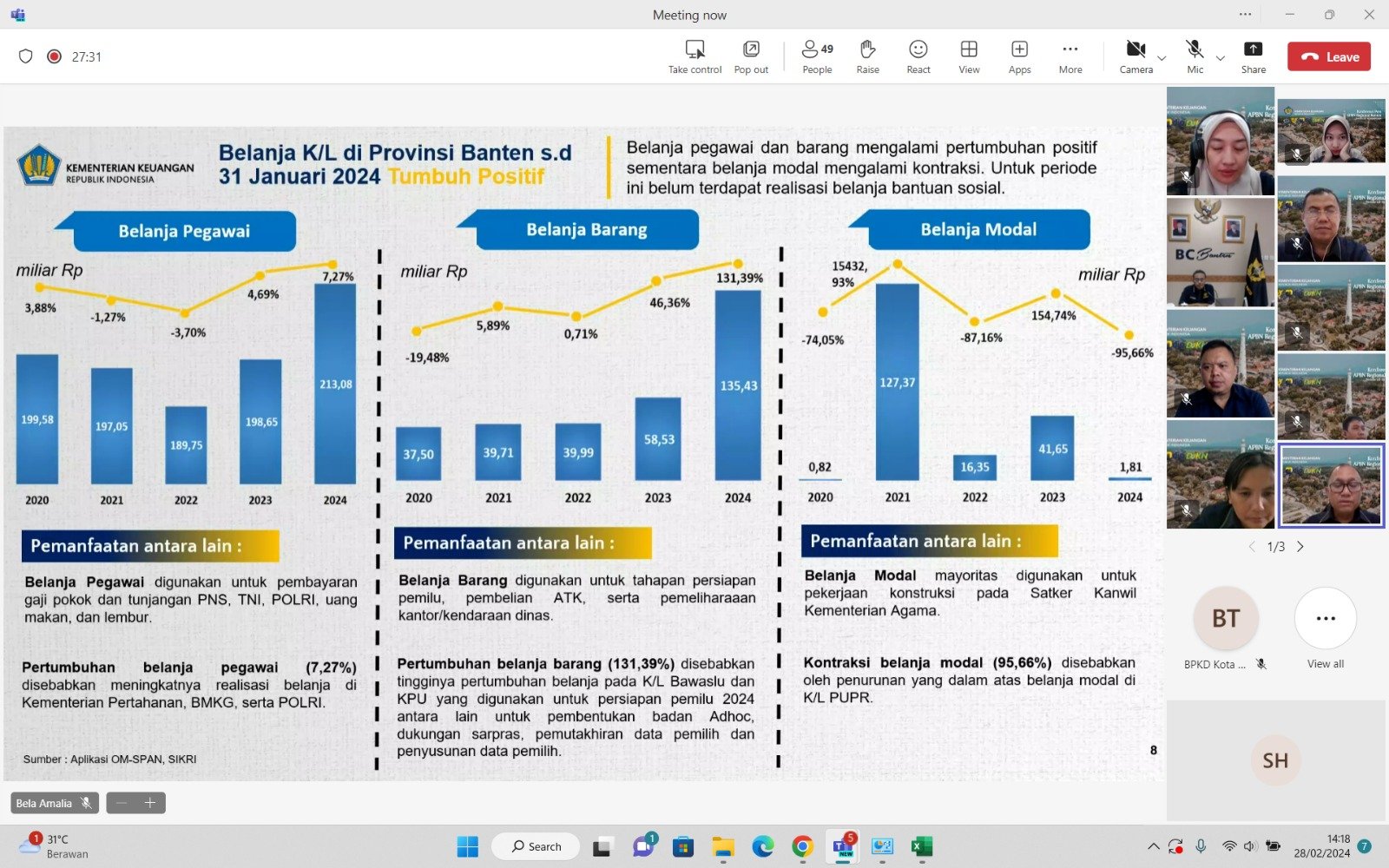The width and height of the screenshot is (1389, 868).
Task: Zoom in shared content with plus button
Action: [150, 803]
